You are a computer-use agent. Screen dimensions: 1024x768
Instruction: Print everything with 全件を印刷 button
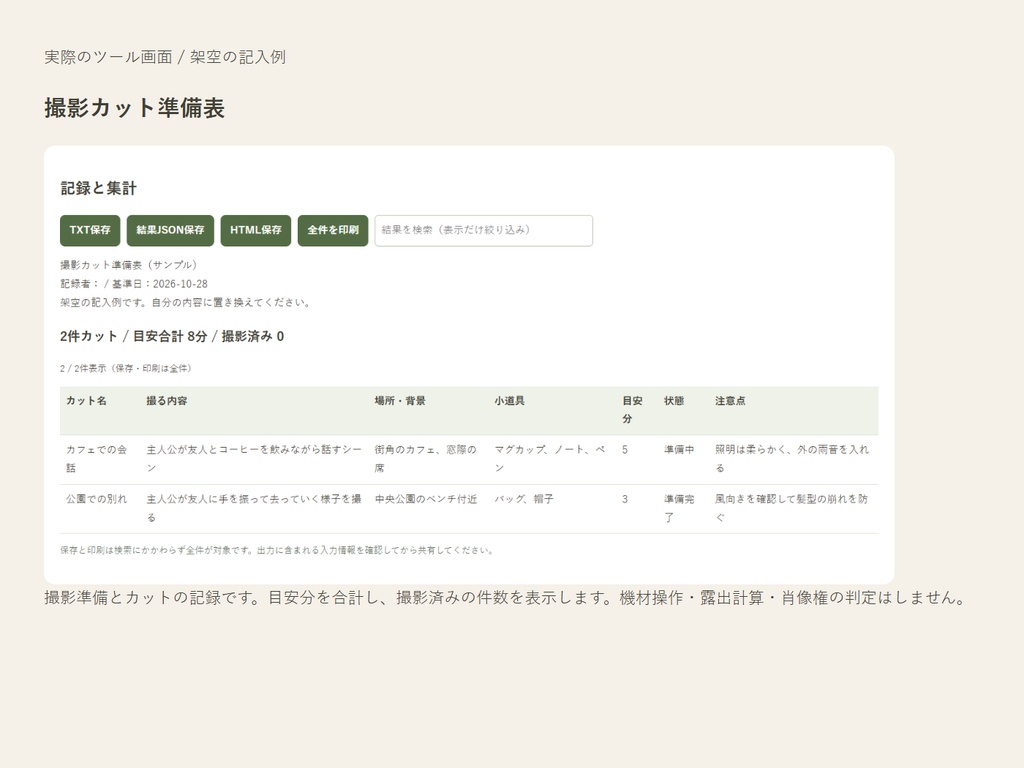[x=333, y=231]
